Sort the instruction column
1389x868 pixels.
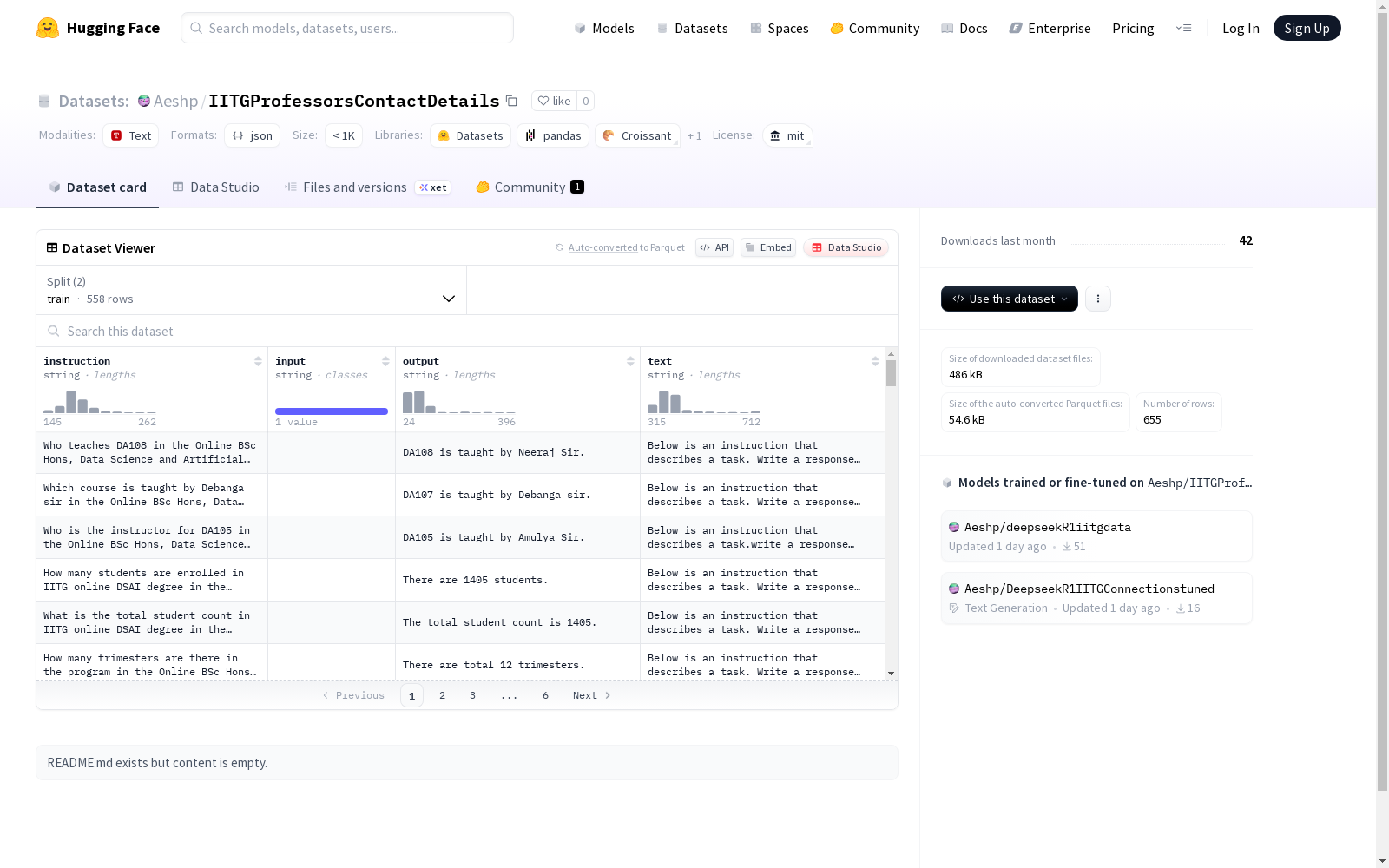pyautogui.click(x=258, y=361)
